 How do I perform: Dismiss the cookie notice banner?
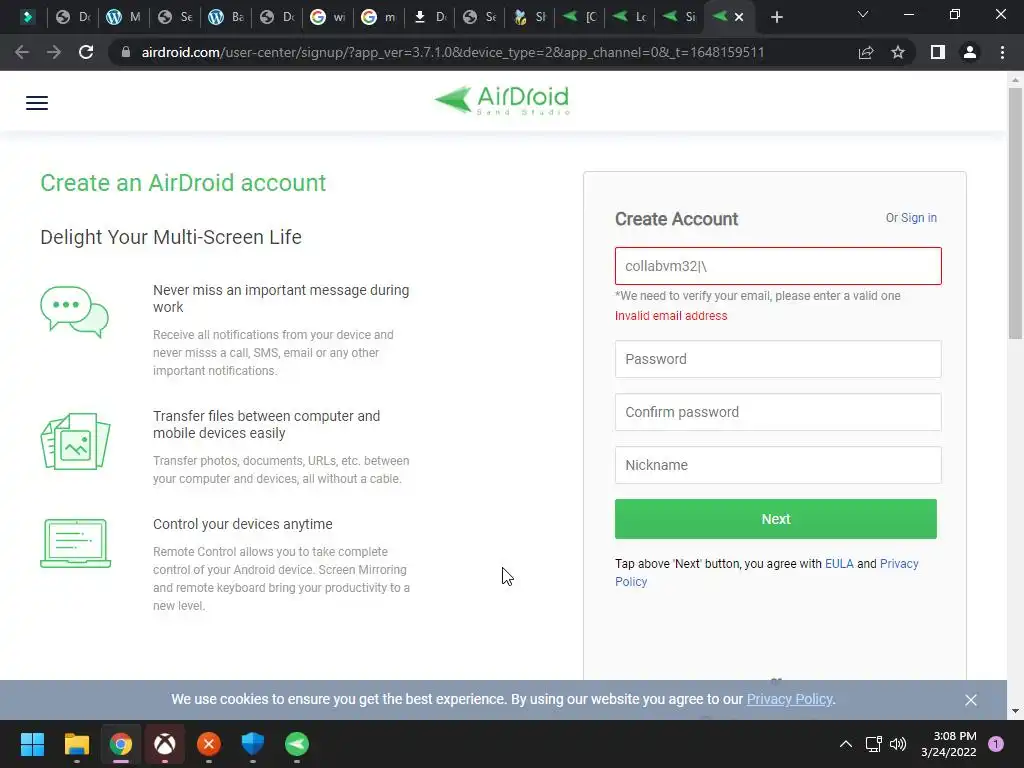click(x=971, y=700)
